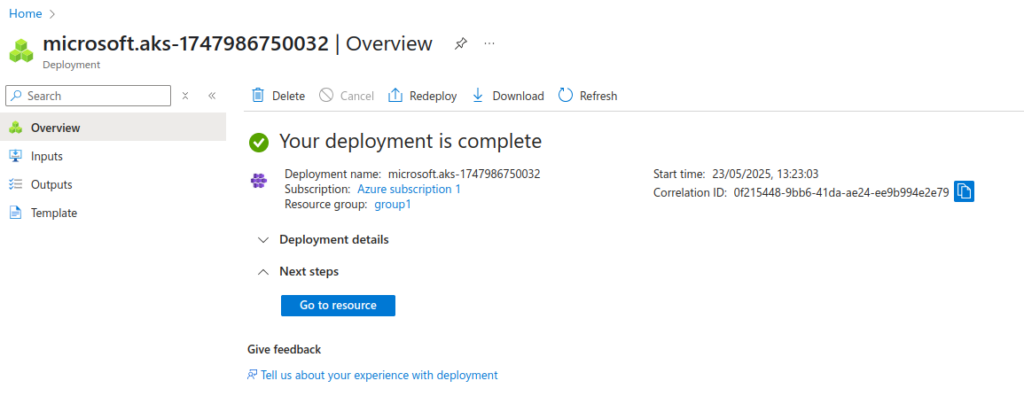
Task: Click the pin to dashboard icon
Action: point(461,44)
